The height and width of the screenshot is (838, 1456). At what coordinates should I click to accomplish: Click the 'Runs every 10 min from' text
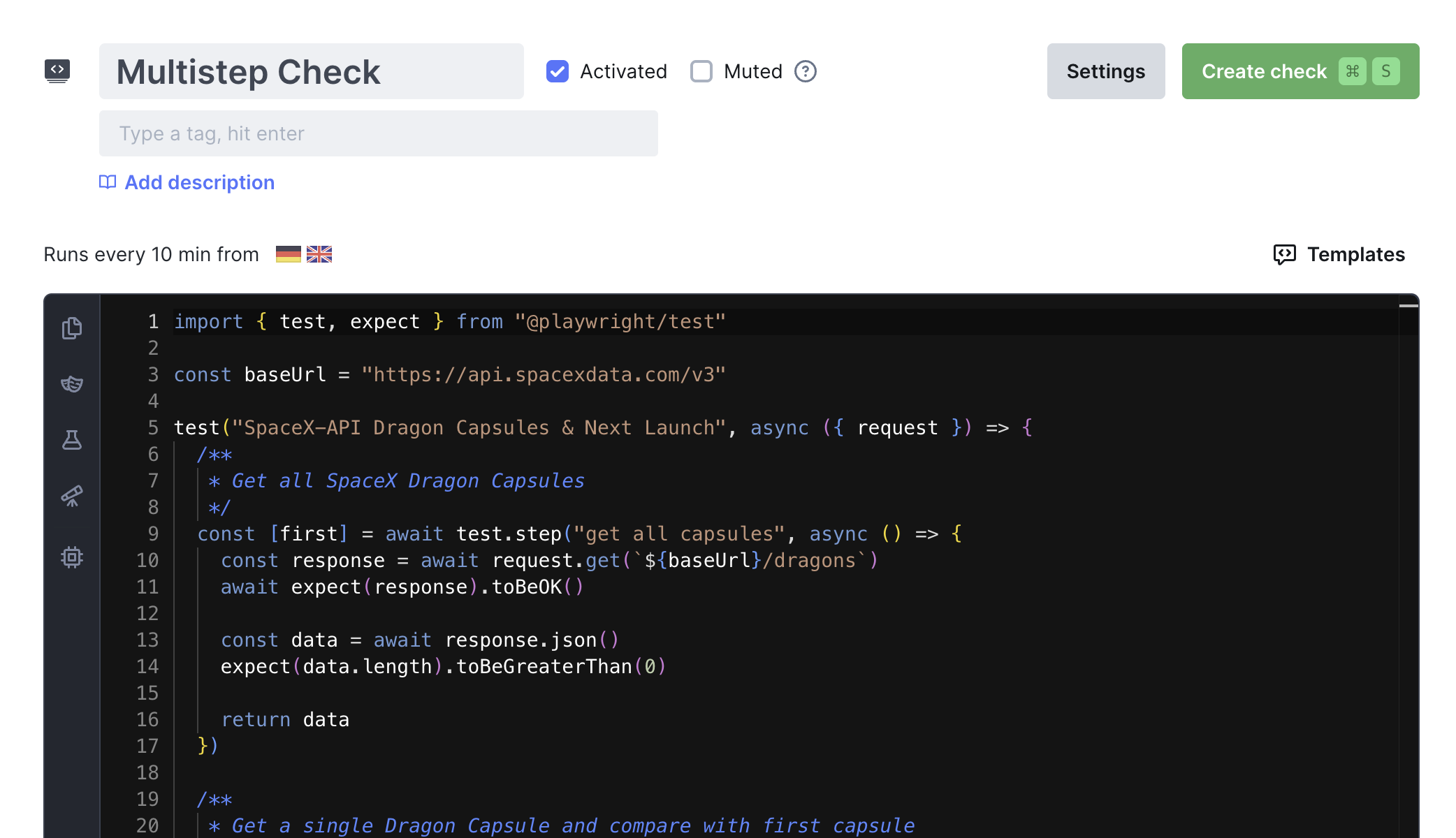pyautogui.click(x=151, y=254)
